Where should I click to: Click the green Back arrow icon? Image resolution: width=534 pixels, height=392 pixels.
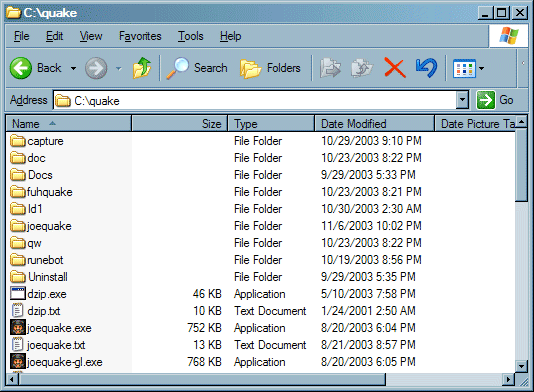tap(21, 68)
